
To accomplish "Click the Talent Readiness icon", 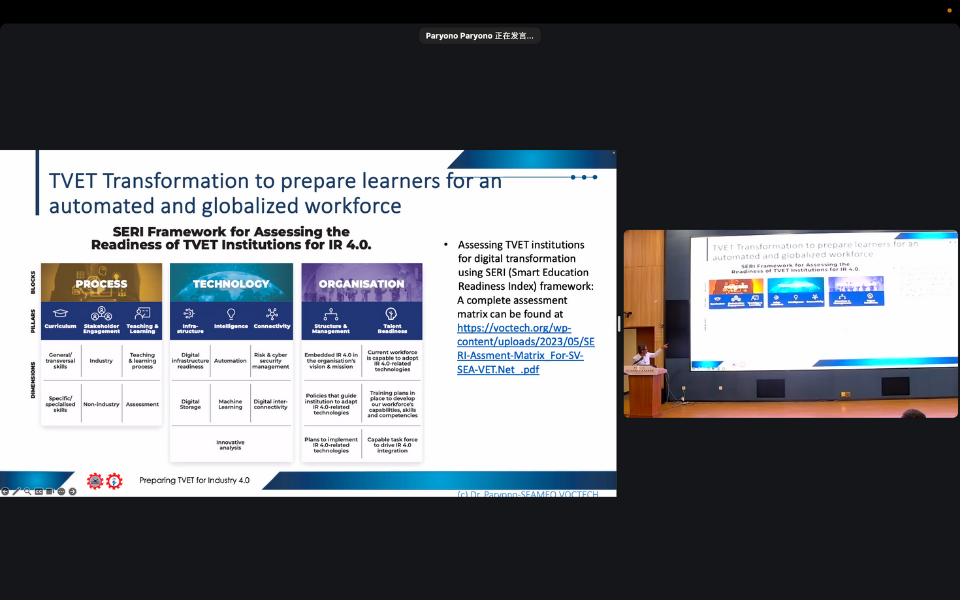I will pyautogui.click(x=391, y=315).
